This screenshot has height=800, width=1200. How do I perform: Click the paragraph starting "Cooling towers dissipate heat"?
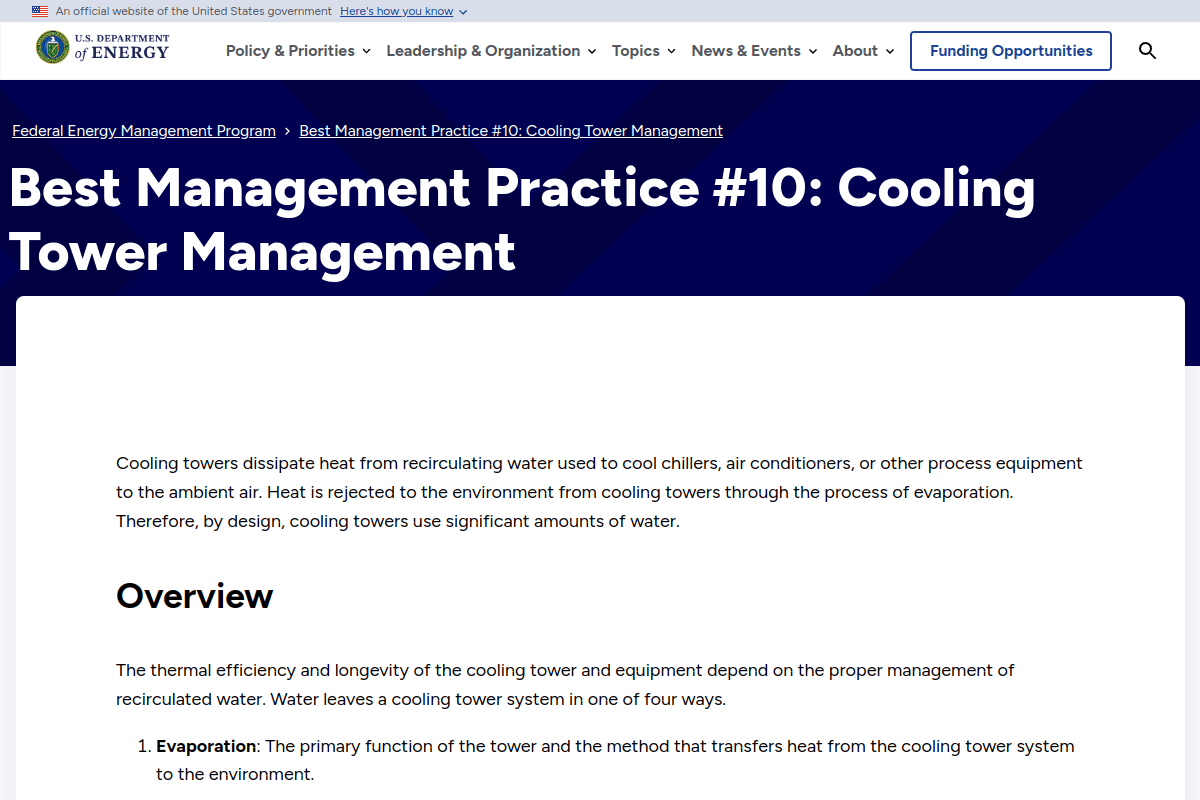pos(600,492)
